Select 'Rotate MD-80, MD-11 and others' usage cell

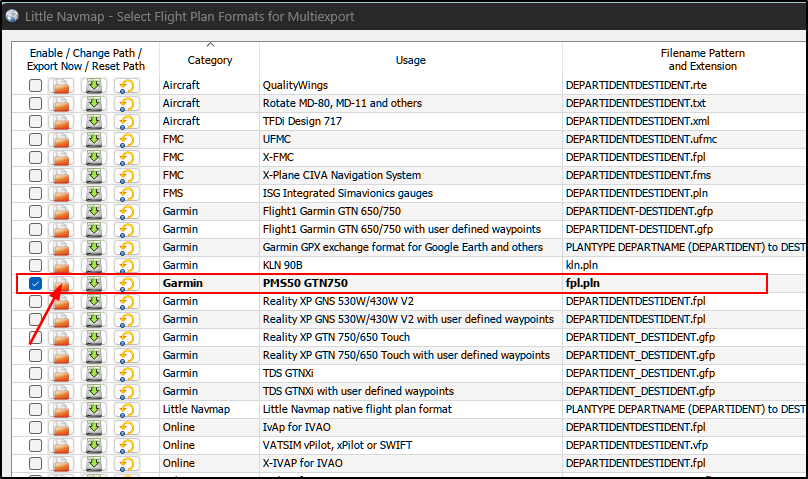click(x=411, y=104)
